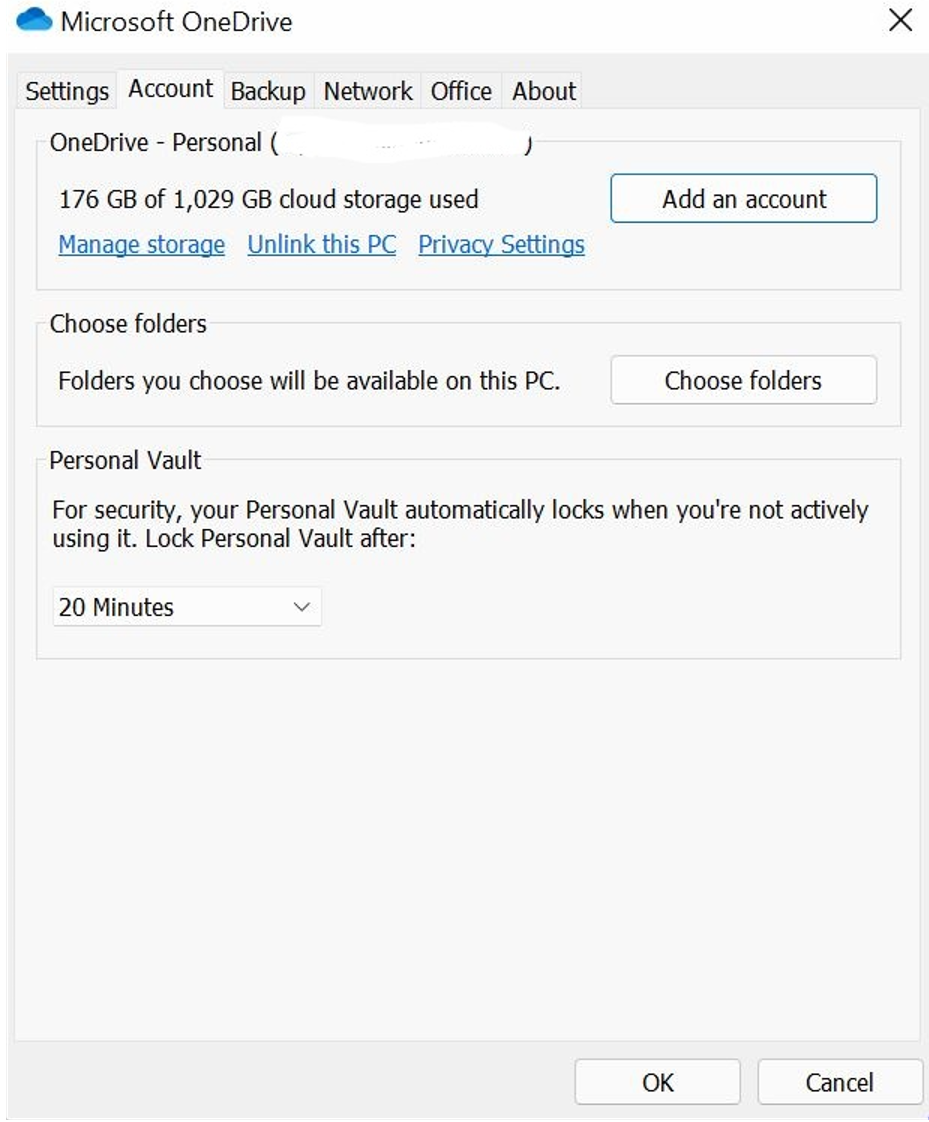This screenshot has height=1122, width=929.
Task: Open the About tab
Action: pos(543,91)
